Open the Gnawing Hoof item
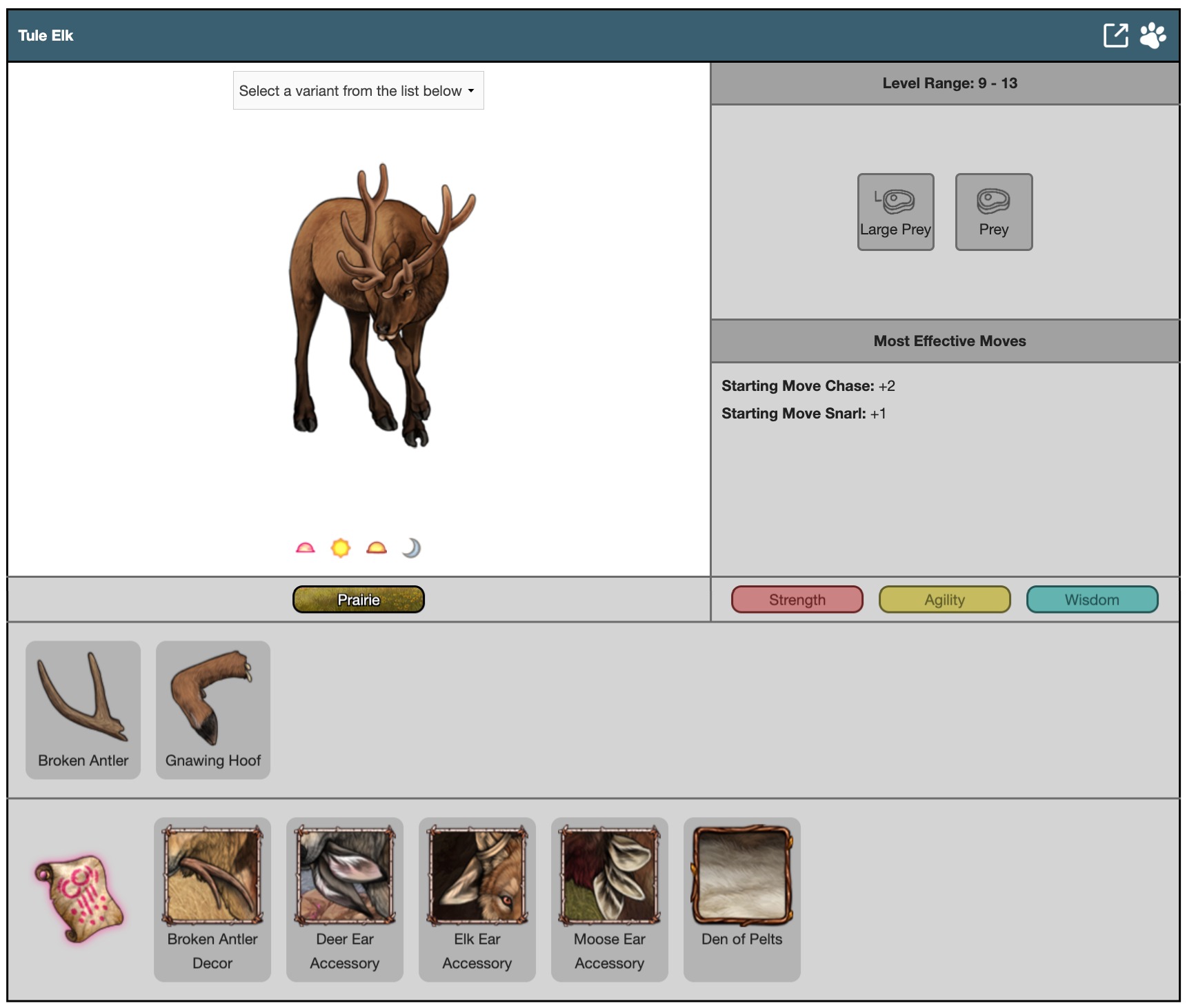Viewport: 1187px width, 1008px height. click(213, 709)
